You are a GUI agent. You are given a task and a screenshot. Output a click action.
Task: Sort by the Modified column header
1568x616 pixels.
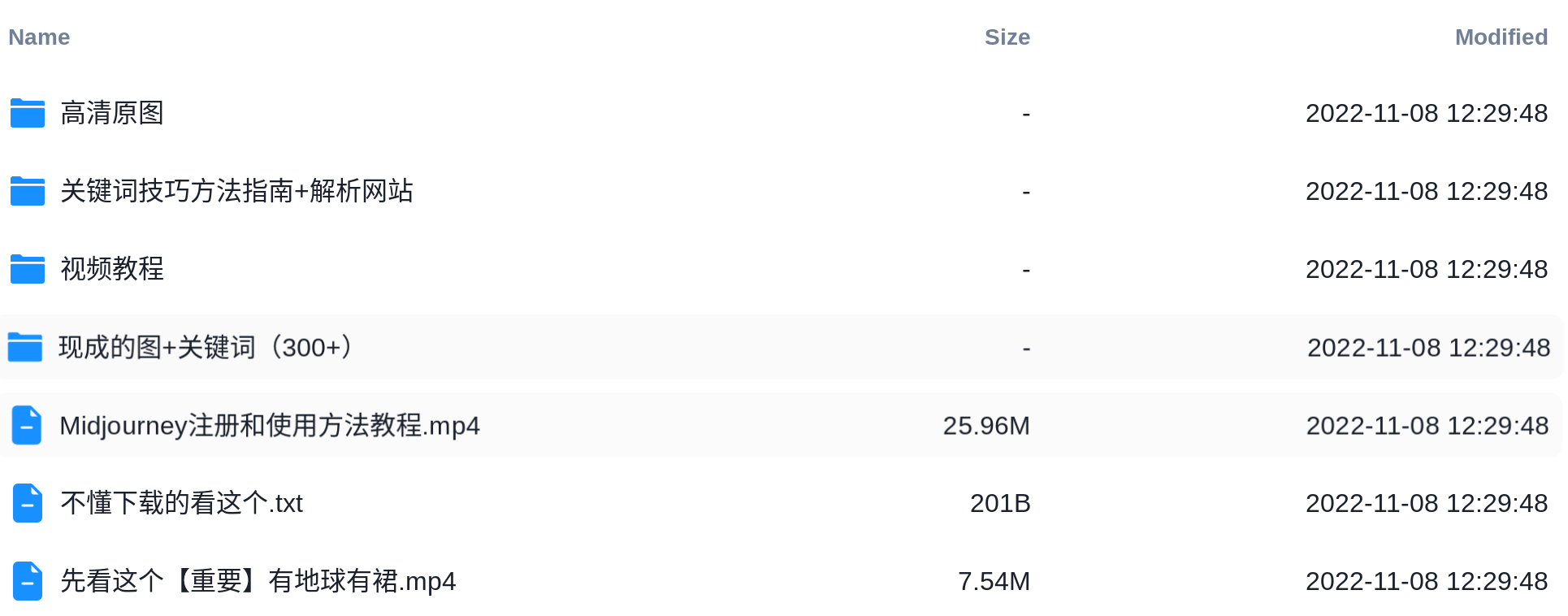(x=1501, y=37)
